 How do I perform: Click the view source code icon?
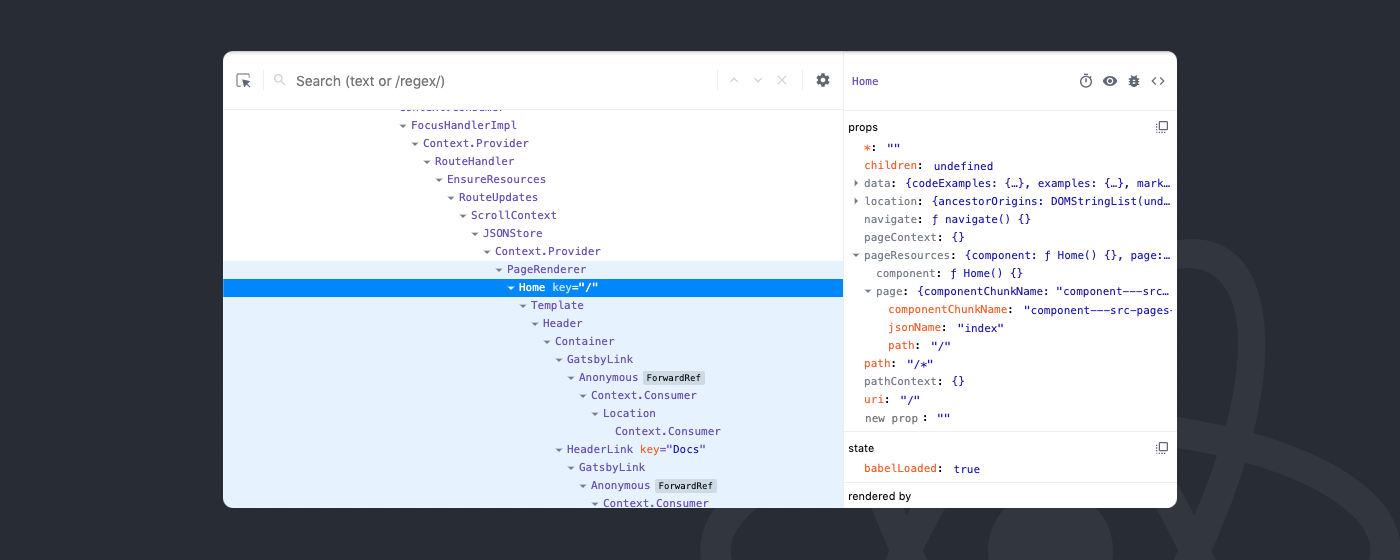[x=1158, y=82]
